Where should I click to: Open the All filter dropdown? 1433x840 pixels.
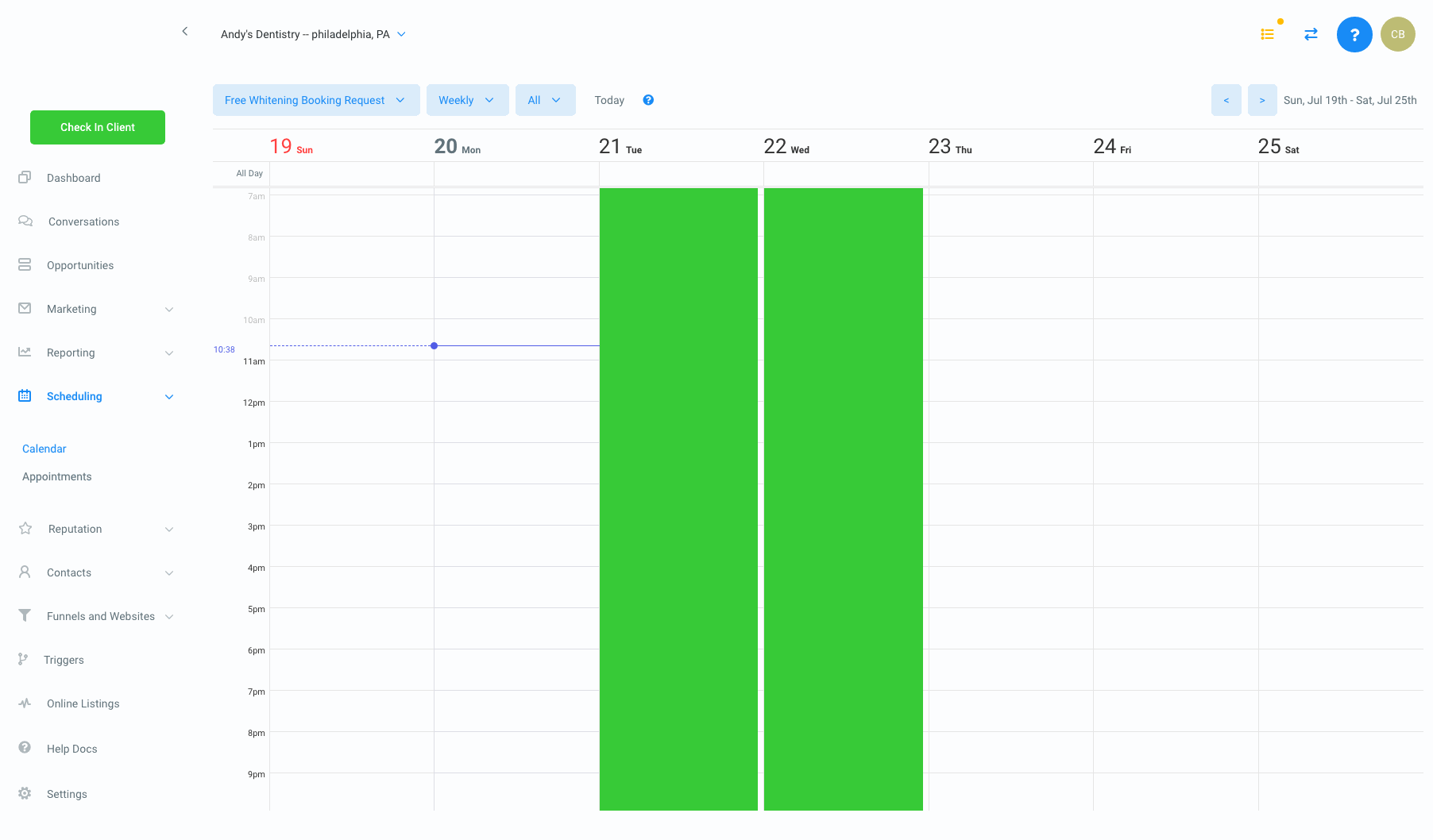point(545,100)
